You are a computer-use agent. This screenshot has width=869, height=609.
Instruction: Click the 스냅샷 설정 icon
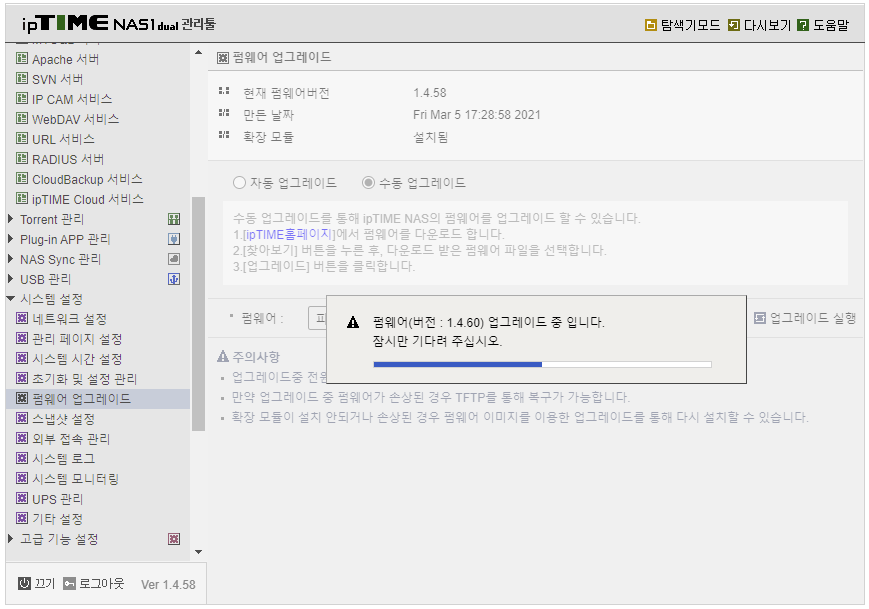click(22, 418)
